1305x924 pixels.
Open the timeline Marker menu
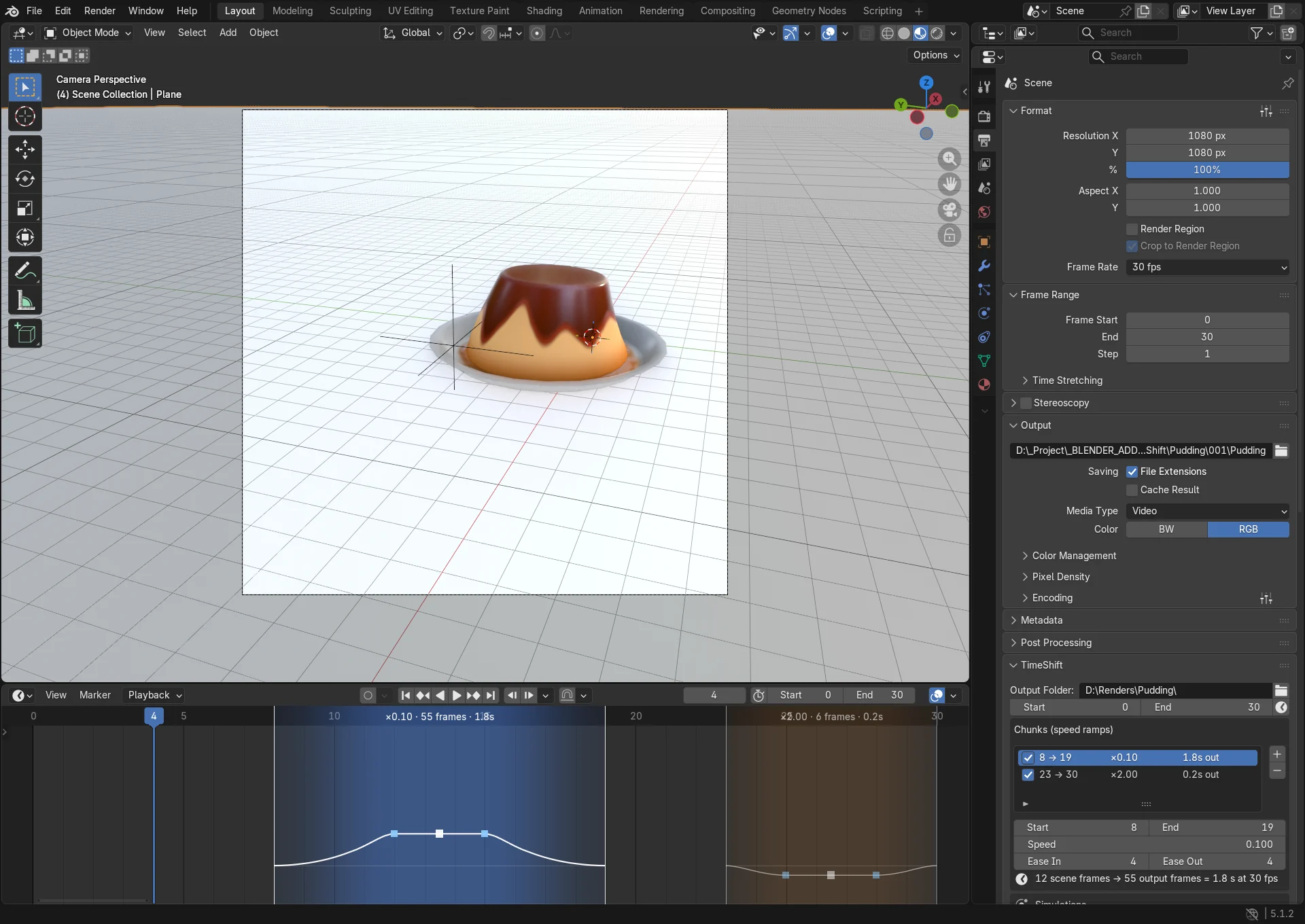click(95, 695)
